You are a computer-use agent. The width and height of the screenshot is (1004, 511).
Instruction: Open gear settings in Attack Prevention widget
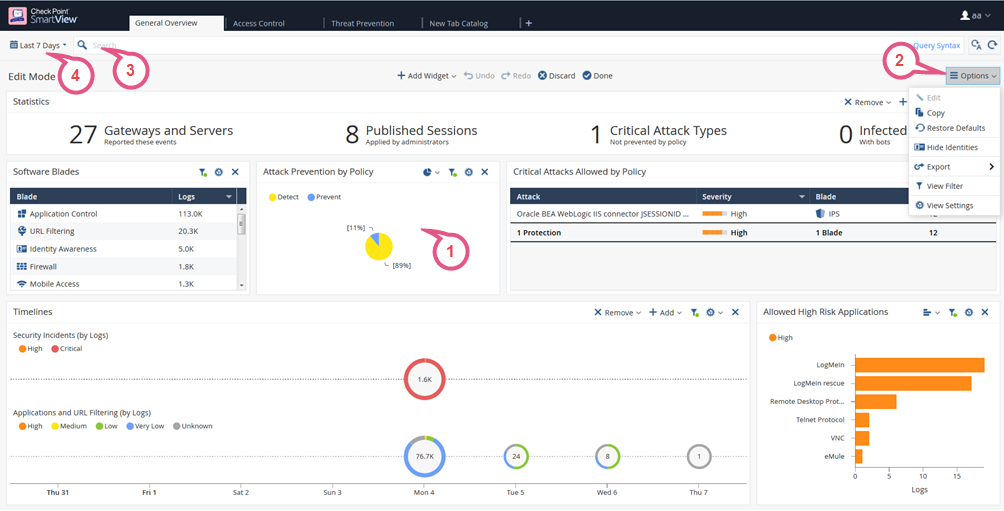[468, 172]
